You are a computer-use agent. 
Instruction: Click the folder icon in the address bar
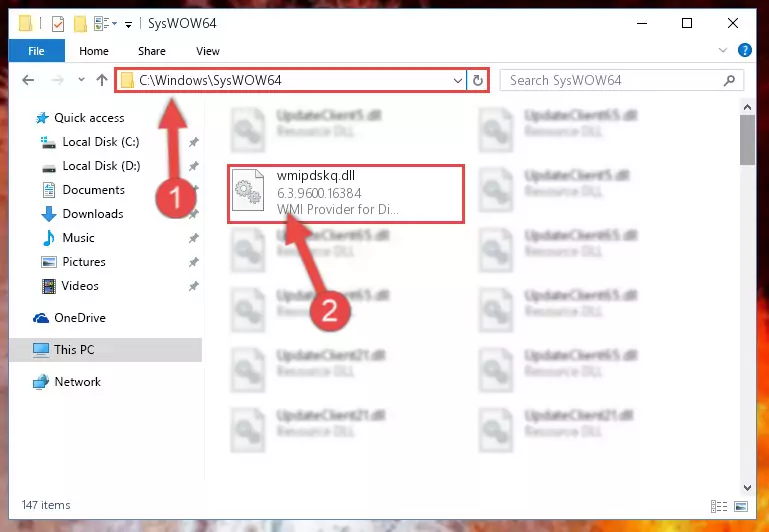tap(128, 80)
